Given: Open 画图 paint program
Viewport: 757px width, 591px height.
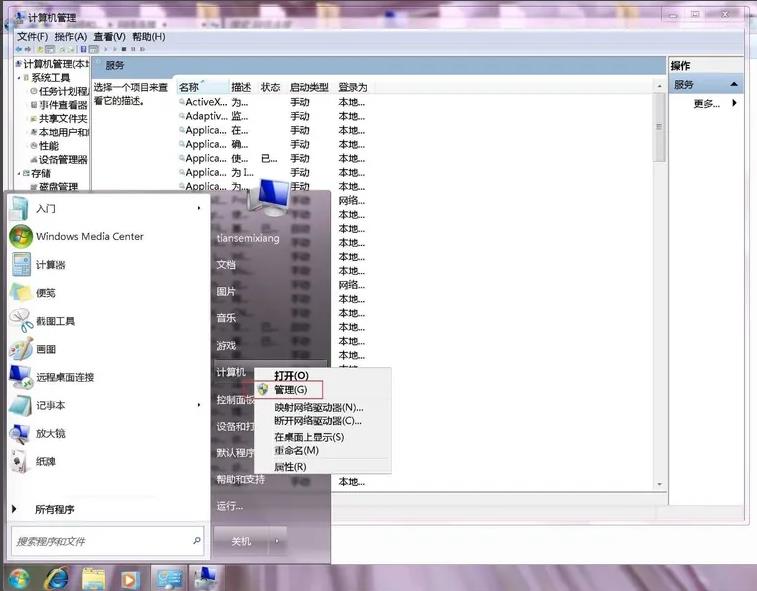Looking at the screenshot, I should click(46, 349).
